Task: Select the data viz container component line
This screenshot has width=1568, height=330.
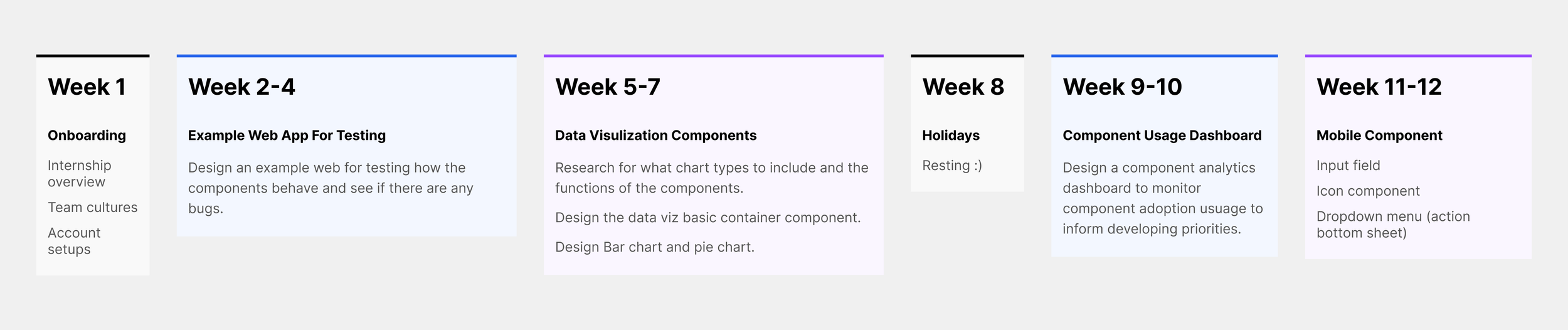Action: tap(707, 218)
